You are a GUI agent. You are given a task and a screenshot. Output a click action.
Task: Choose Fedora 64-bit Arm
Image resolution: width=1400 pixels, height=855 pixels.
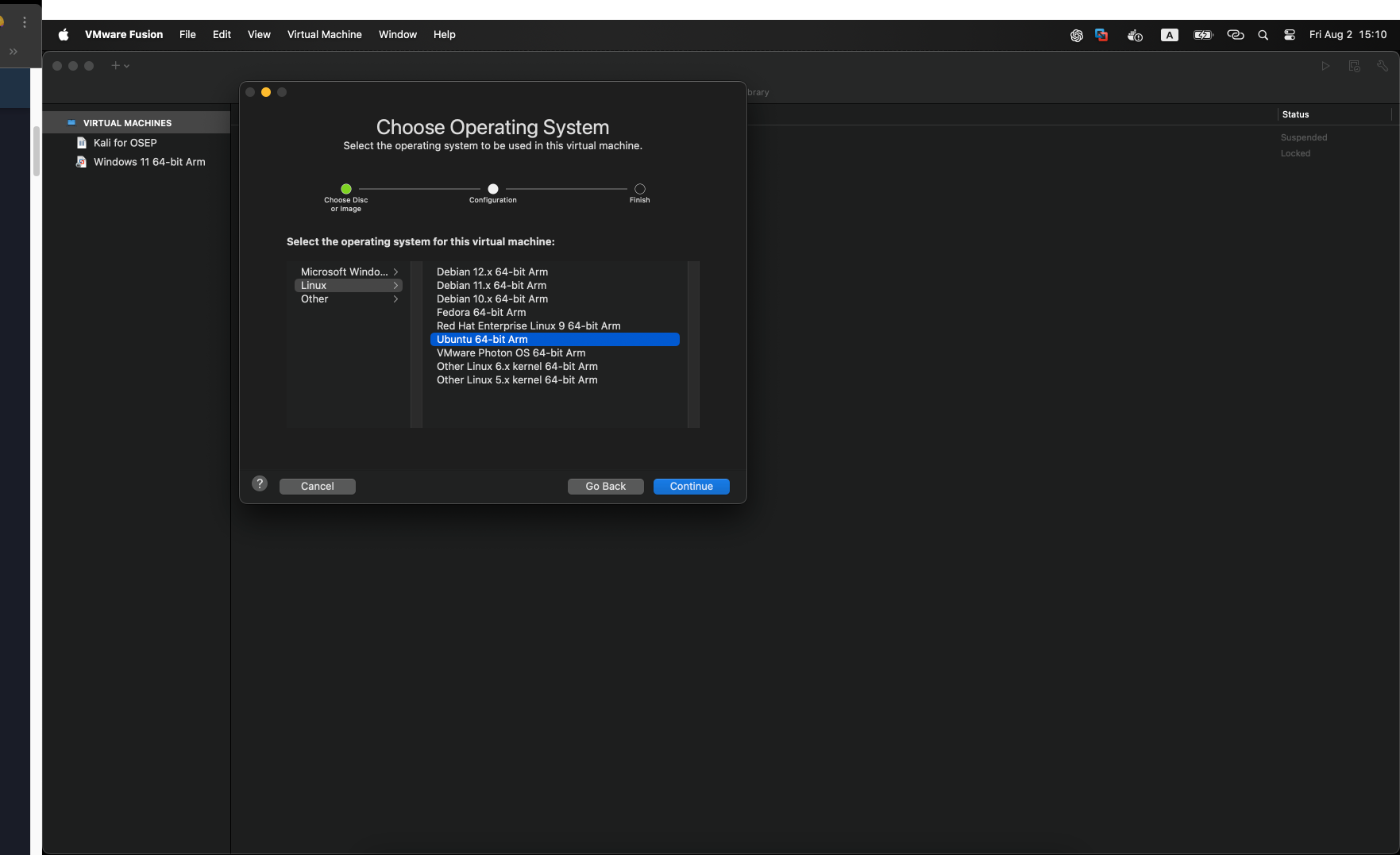click(x=554, y=312)
